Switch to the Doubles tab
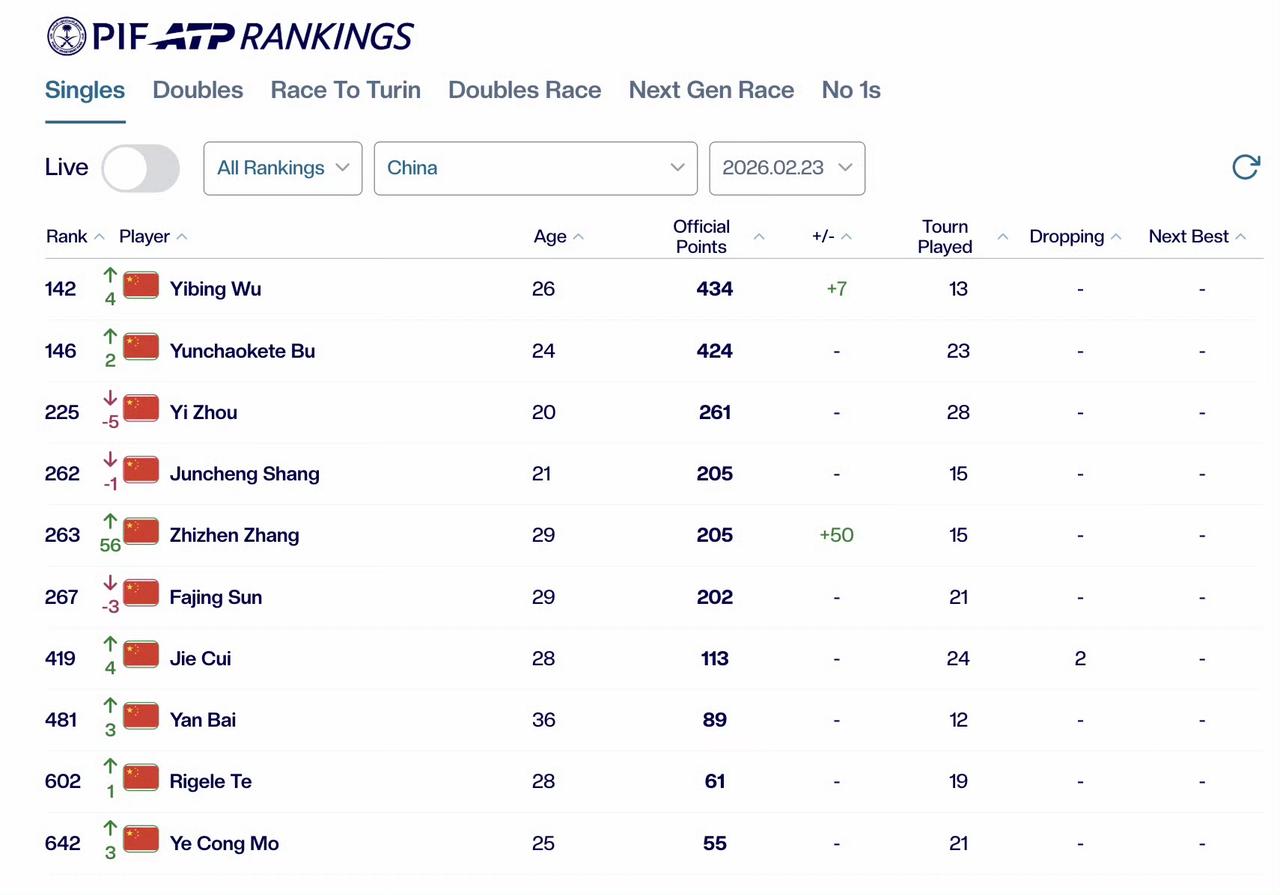Image resolution: width=1280 pixels, height=895 pixels. pos(198,90)
